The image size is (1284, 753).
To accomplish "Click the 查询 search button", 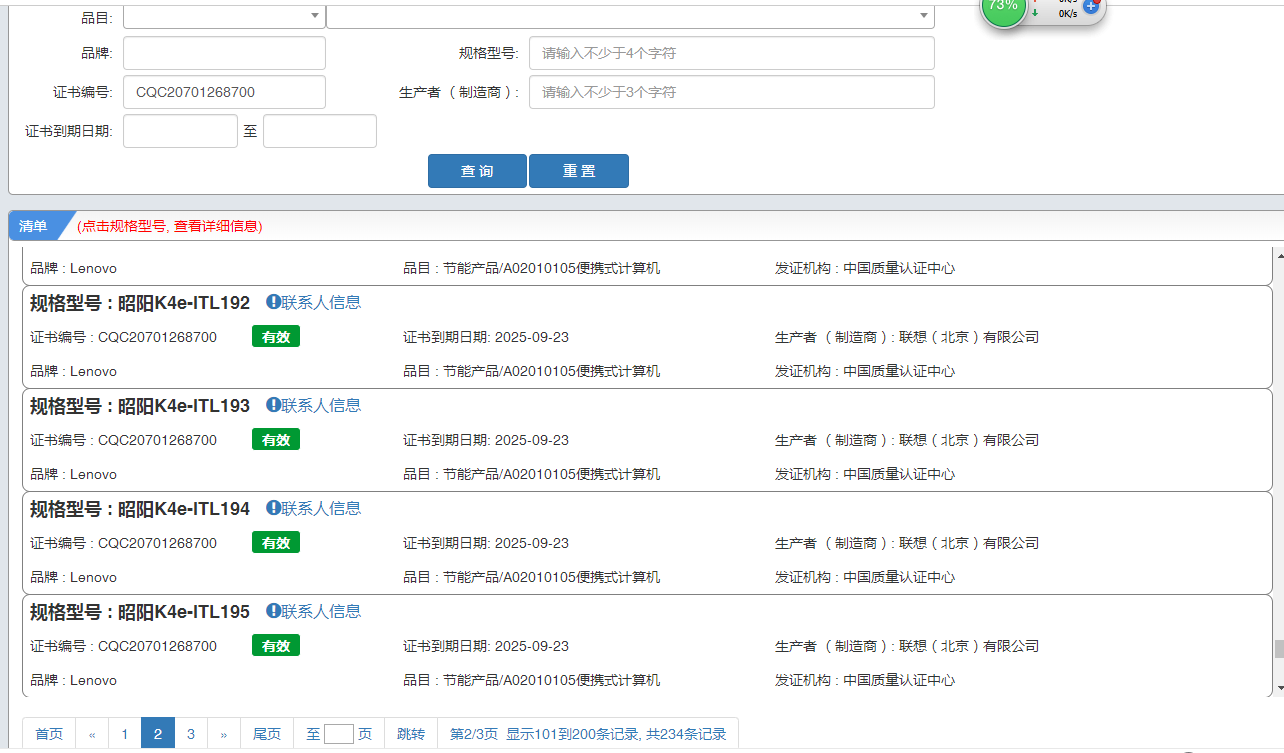I will (477, 171).
